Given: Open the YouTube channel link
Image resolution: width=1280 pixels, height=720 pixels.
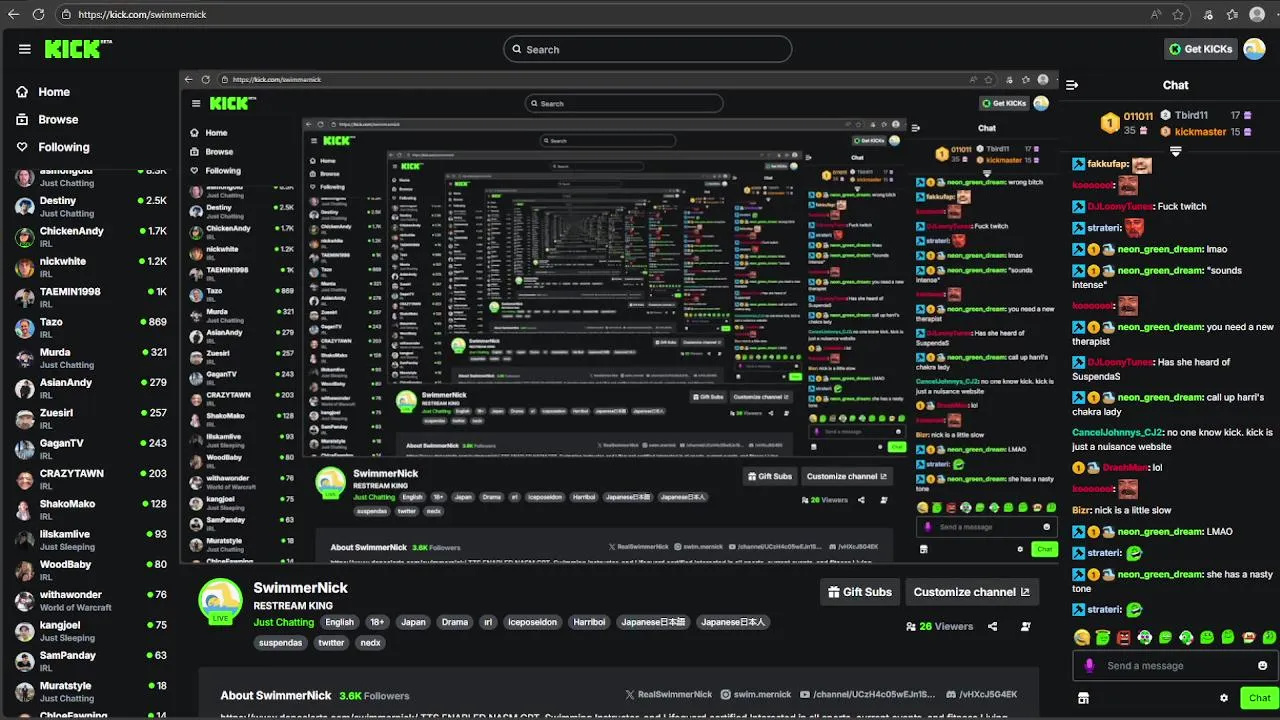Looking at the screenshot, I should coord(869,694).
